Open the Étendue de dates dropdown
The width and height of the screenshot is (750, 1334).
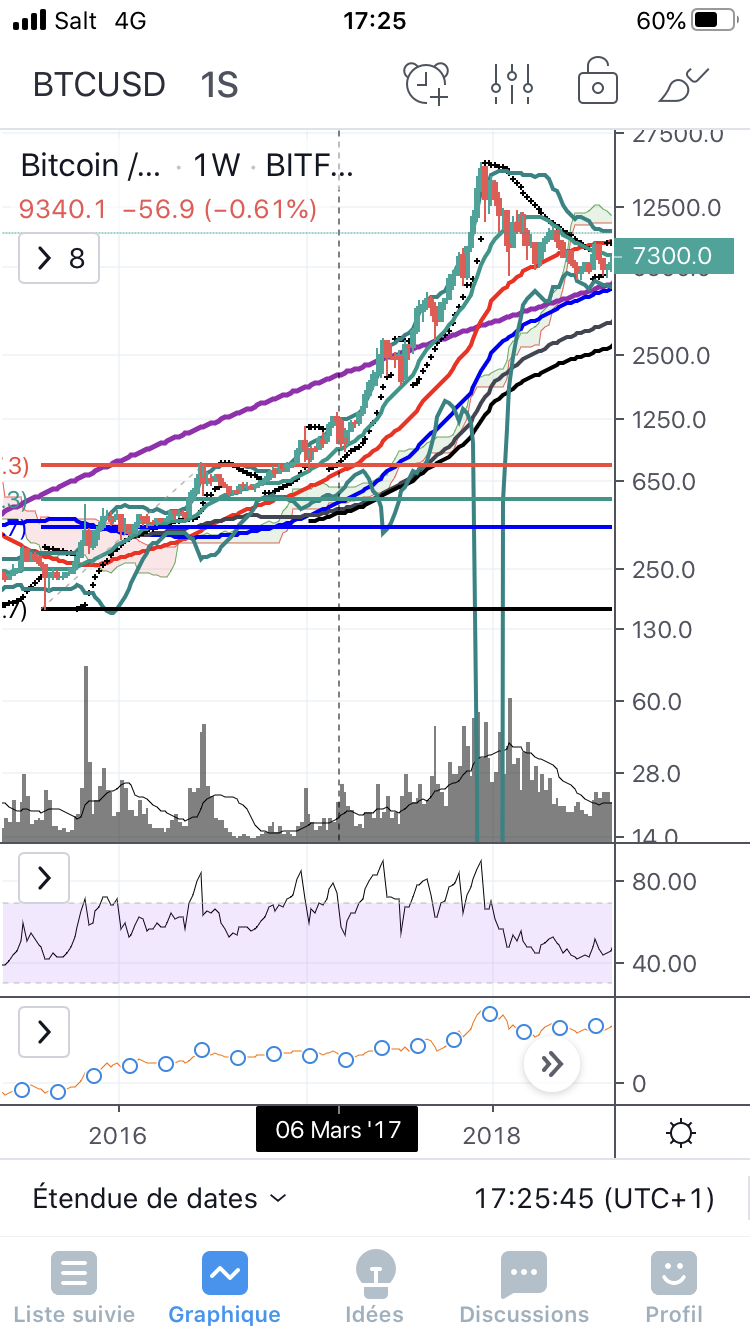[x=160, y=1198]
